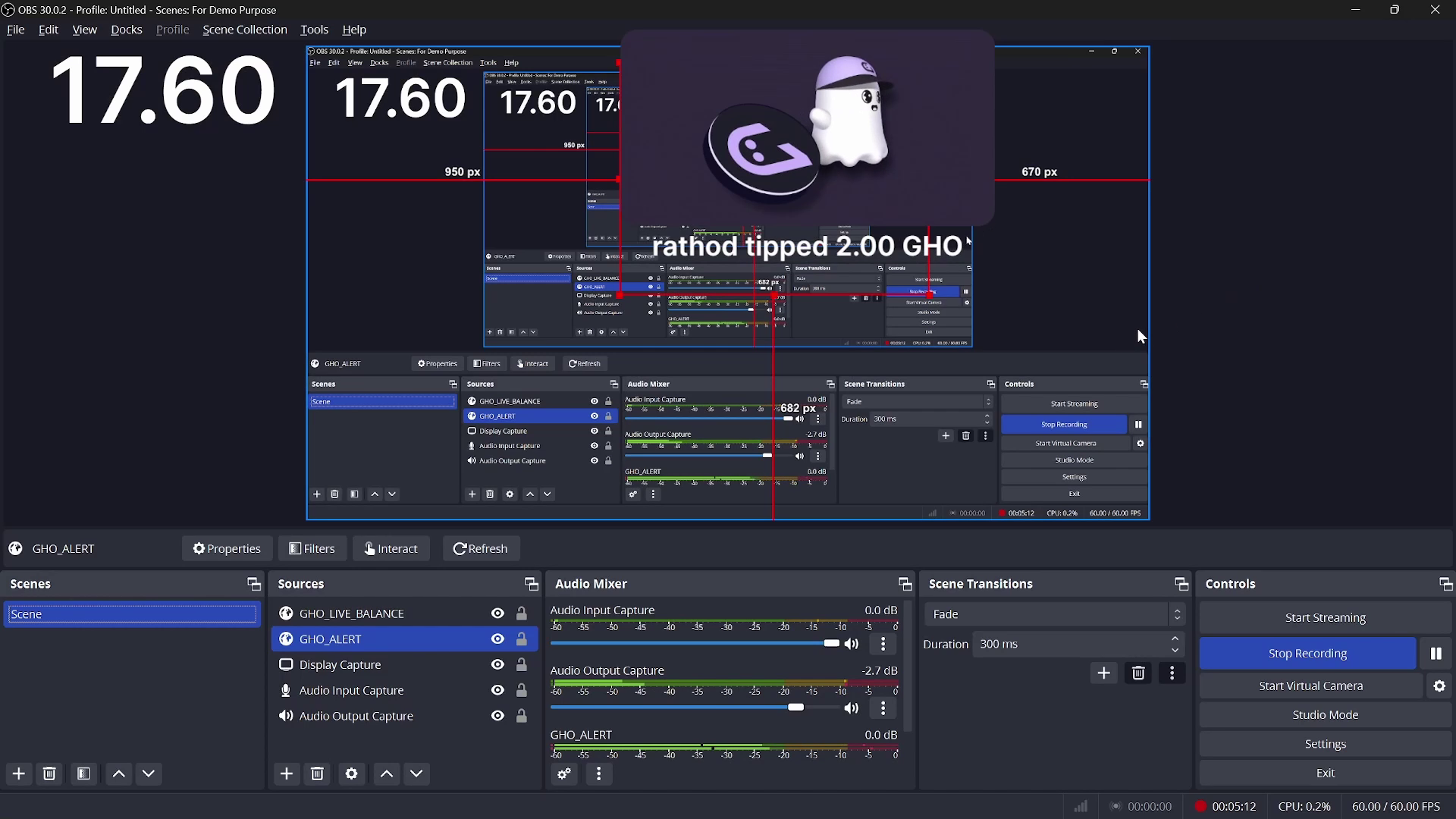
Task: Increase transition duration stepper up arrow
Action: click(x=1175, y=639)
